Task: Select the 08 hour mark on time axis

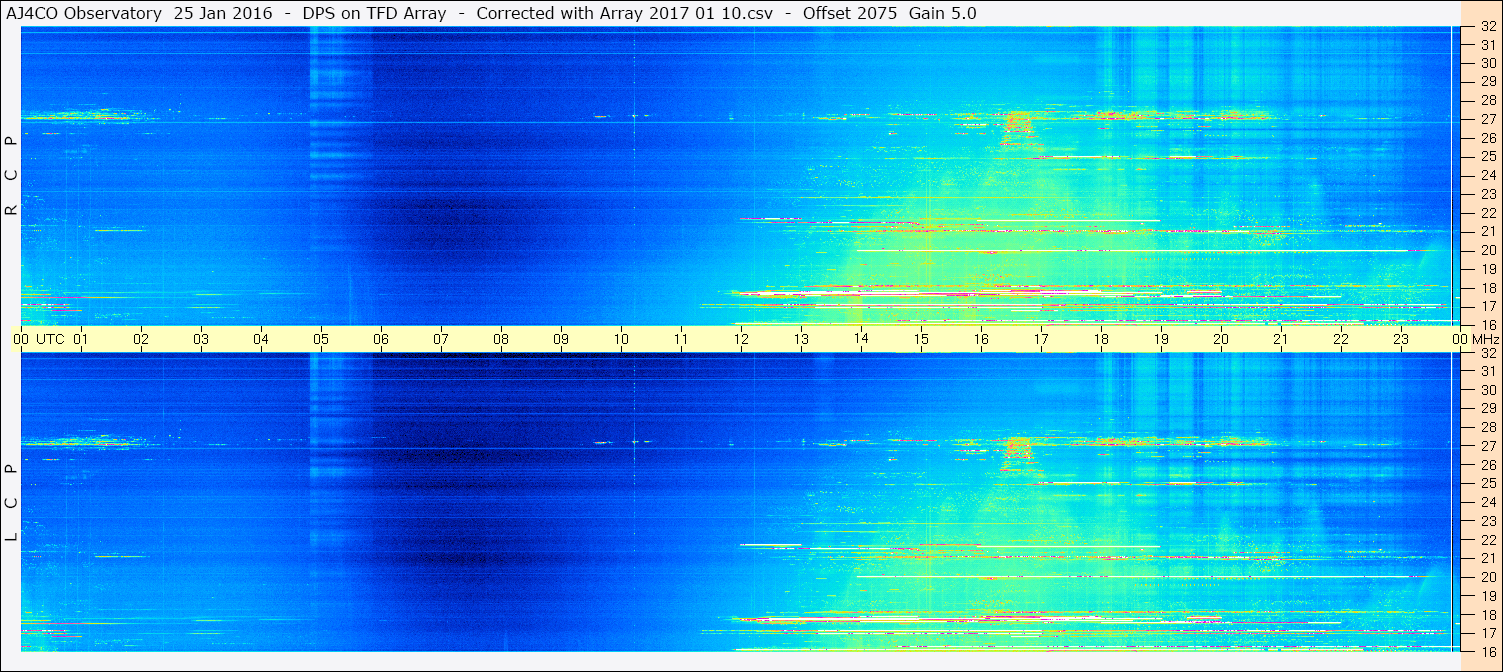Action: [x=501, y=339]
